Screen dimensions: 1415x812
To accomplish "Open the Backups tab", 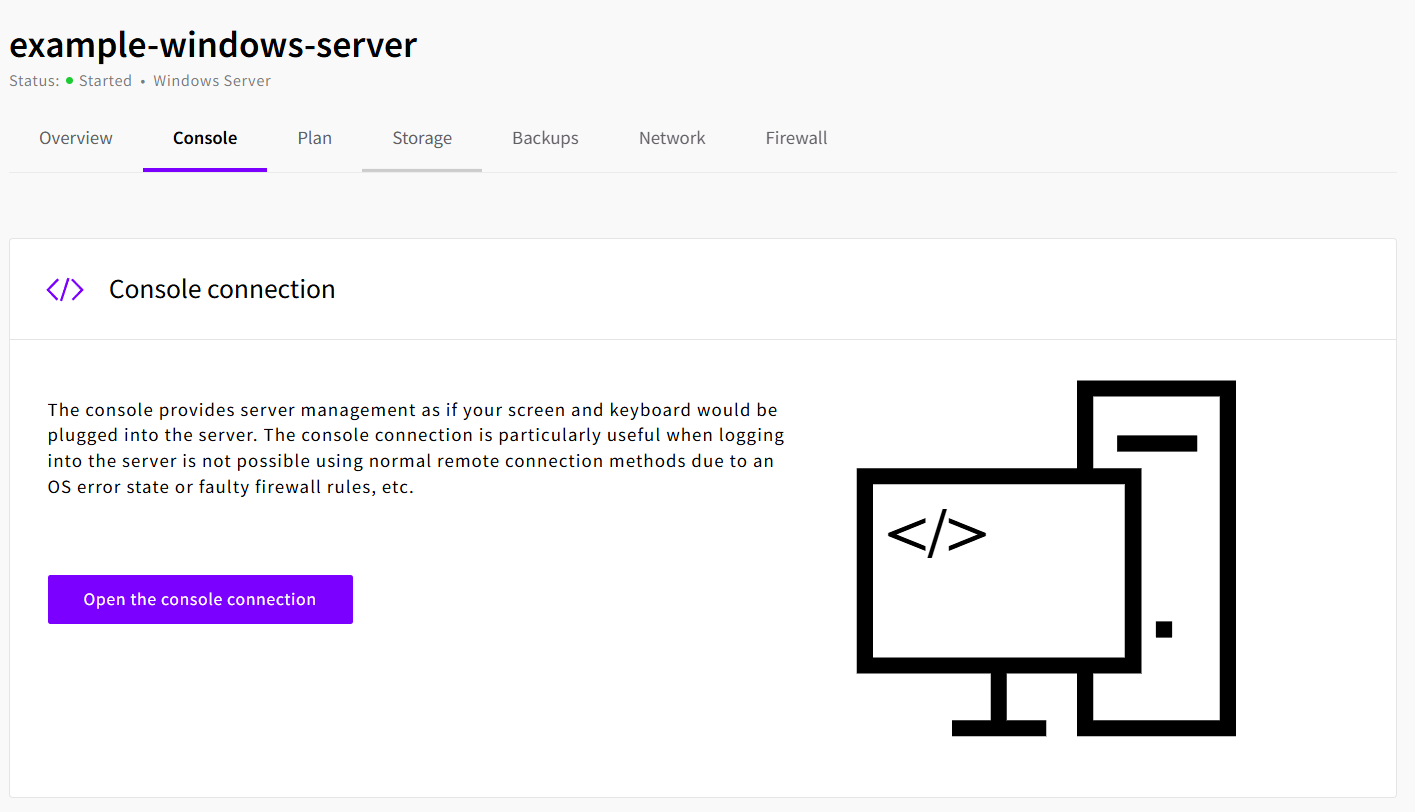I will point(545,138).
